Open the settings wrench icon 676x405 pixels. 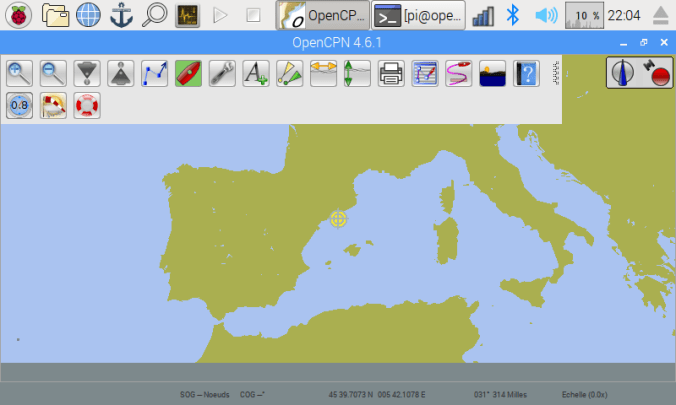[x=222, y=73]
